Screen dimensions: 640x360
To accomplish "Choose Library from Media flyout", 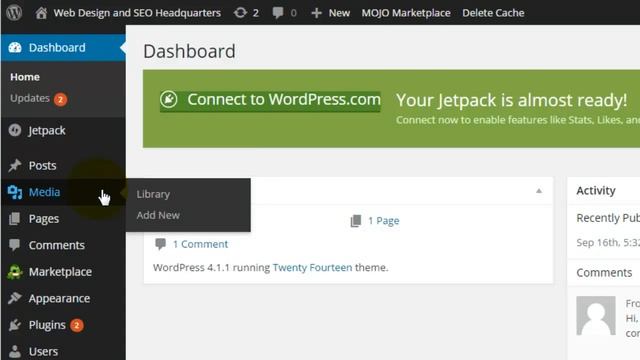I will [153, 194].
